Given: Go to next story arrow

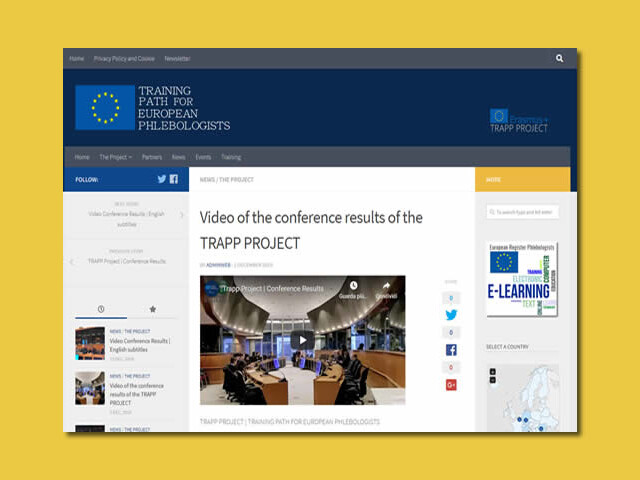Looking at the screenshot, I should (182, 215).
